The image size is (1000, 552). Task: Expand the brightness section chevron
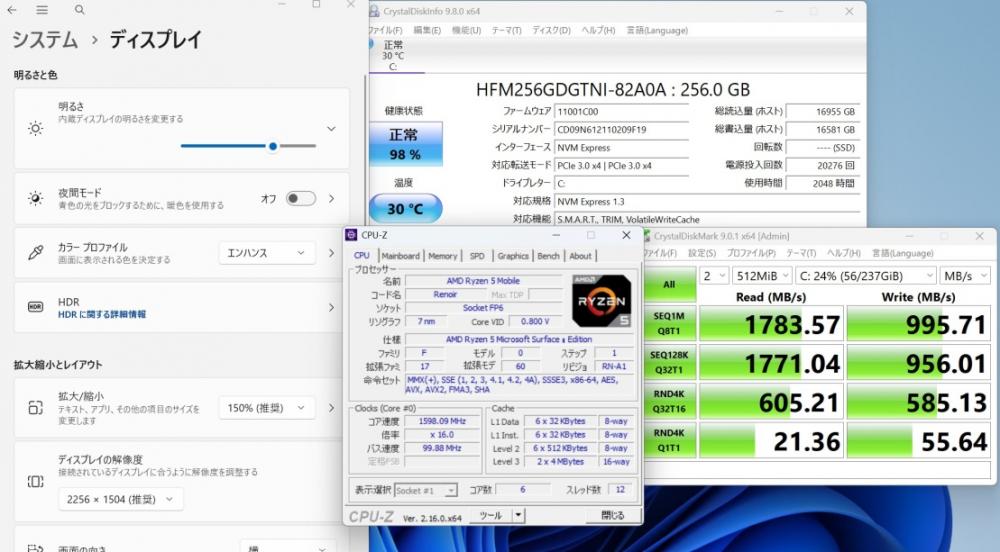[332, 129]
